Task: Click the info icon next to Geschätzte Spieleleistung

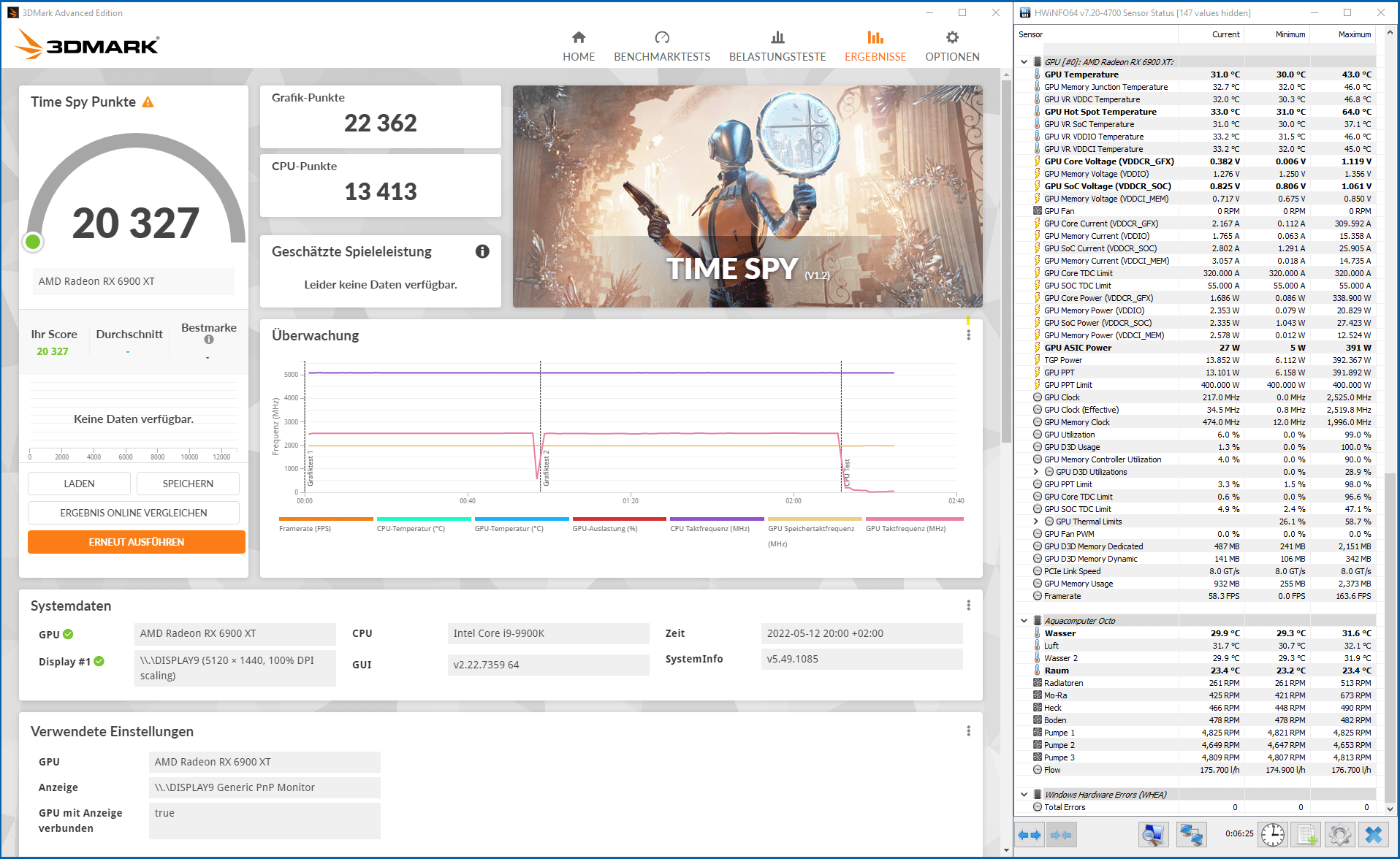Action: 482,251
